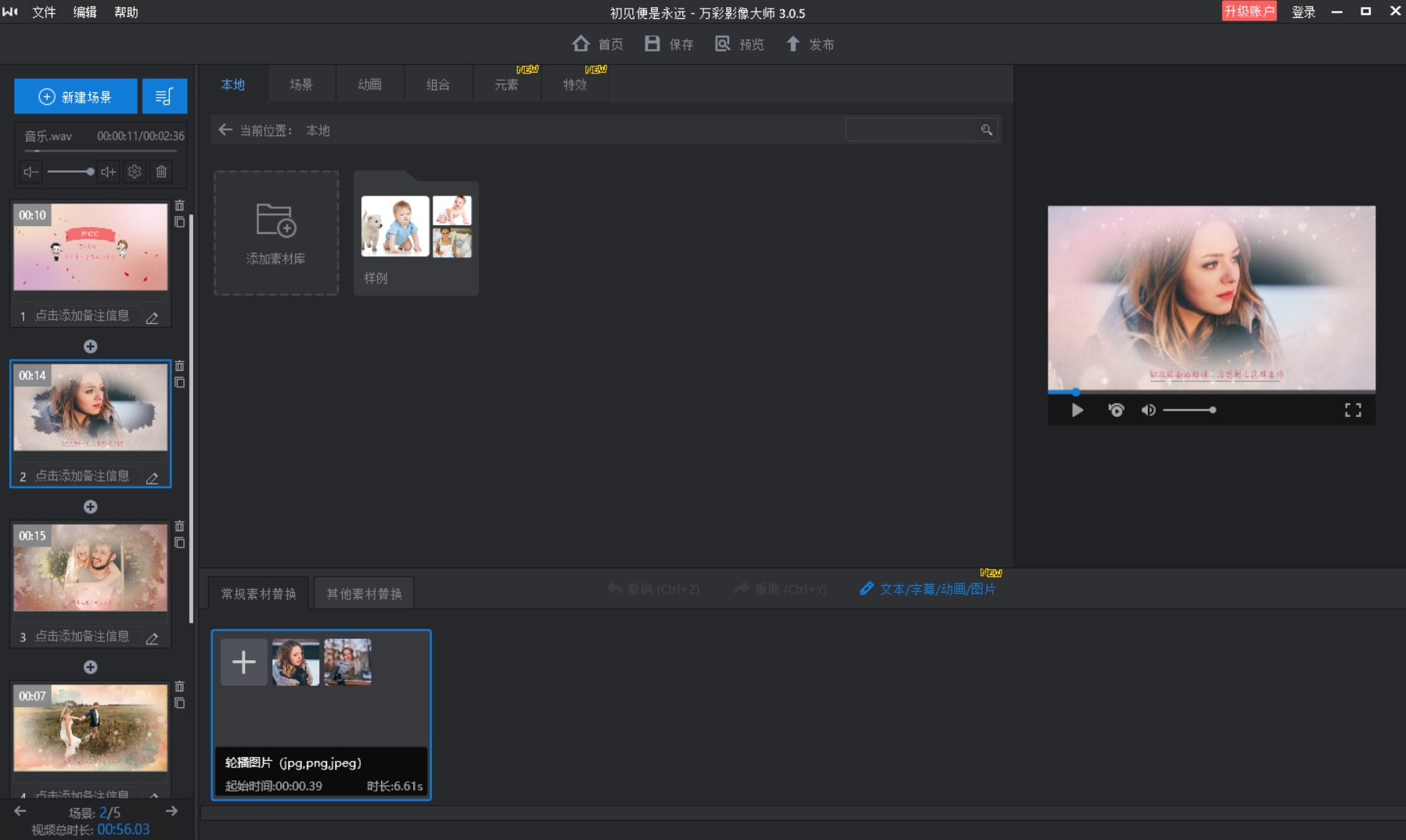Delete scene 2 with its trash icon

click(179, 366)
